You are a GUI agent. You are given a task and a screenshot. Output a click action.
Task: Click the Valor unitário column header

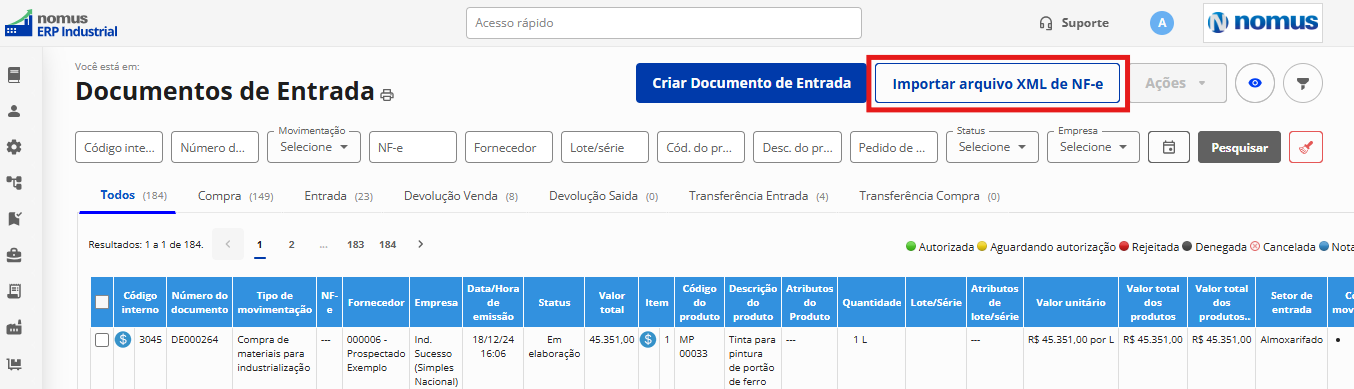[x=1070, y=302]
